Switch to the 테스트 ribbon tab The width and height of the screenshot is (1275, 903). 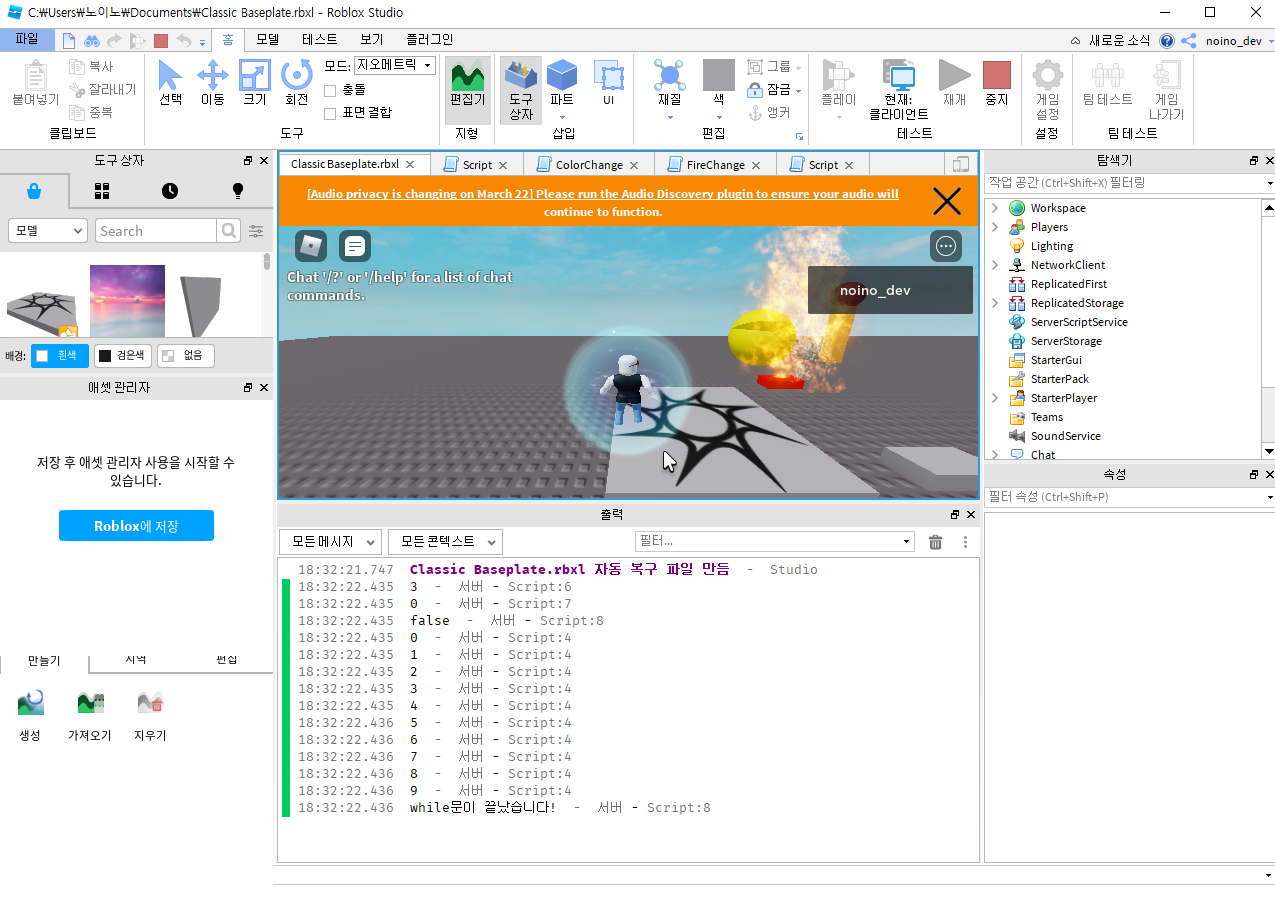pyautogui.click(x=320, y=40)
